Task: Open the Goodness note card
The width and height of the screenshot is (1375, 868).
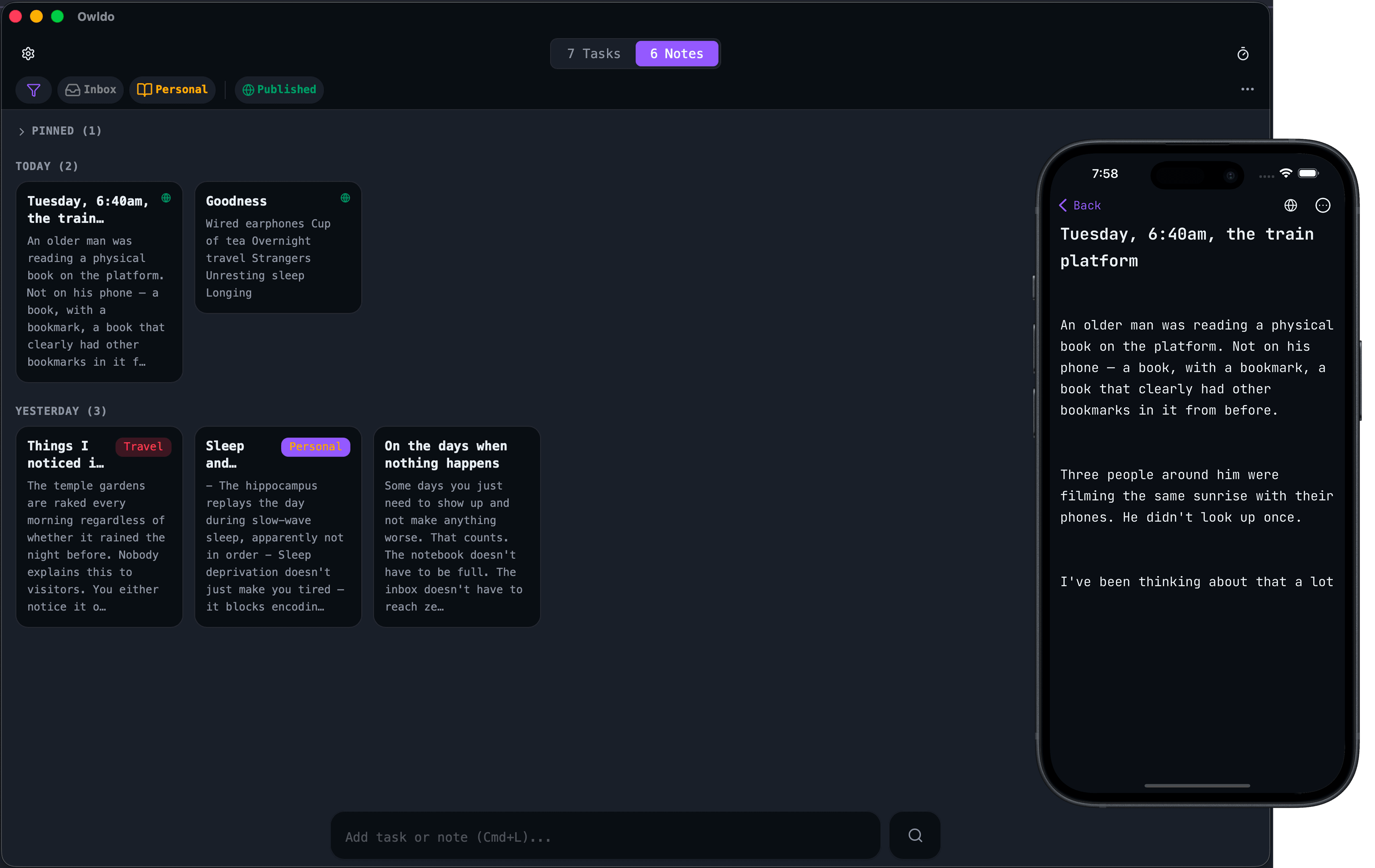Action: point(278,247)
